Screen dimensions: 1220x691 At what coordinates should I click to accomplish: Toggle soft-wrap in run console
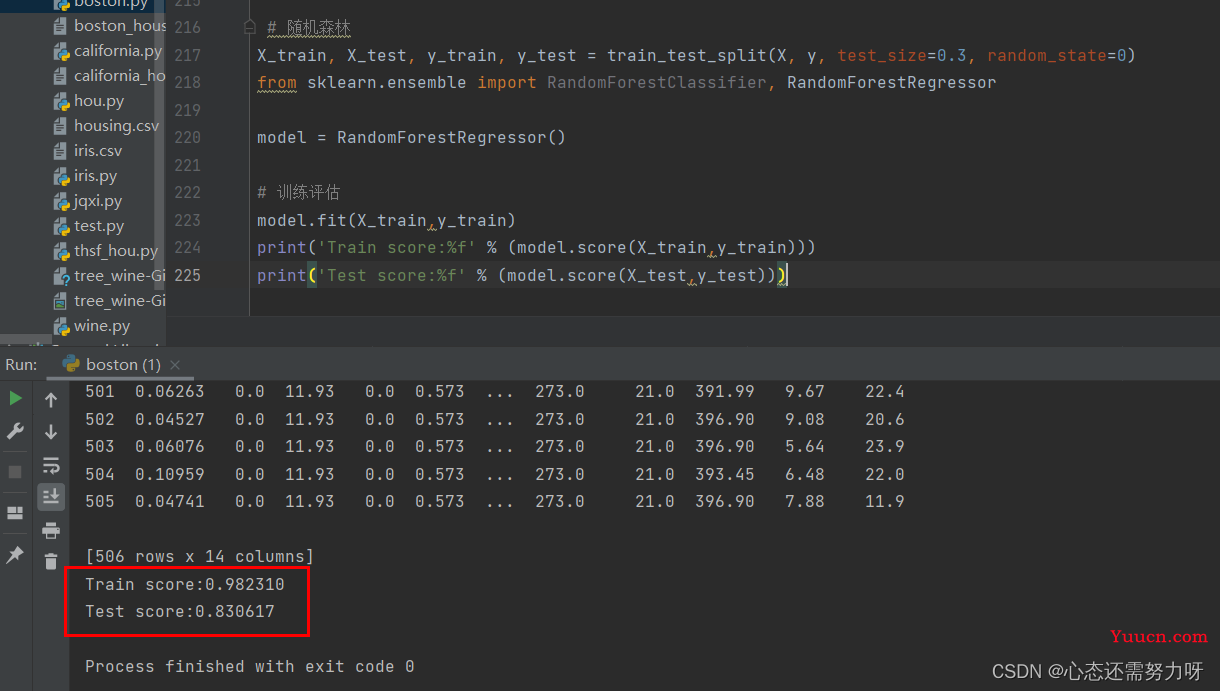click(51, 465)
